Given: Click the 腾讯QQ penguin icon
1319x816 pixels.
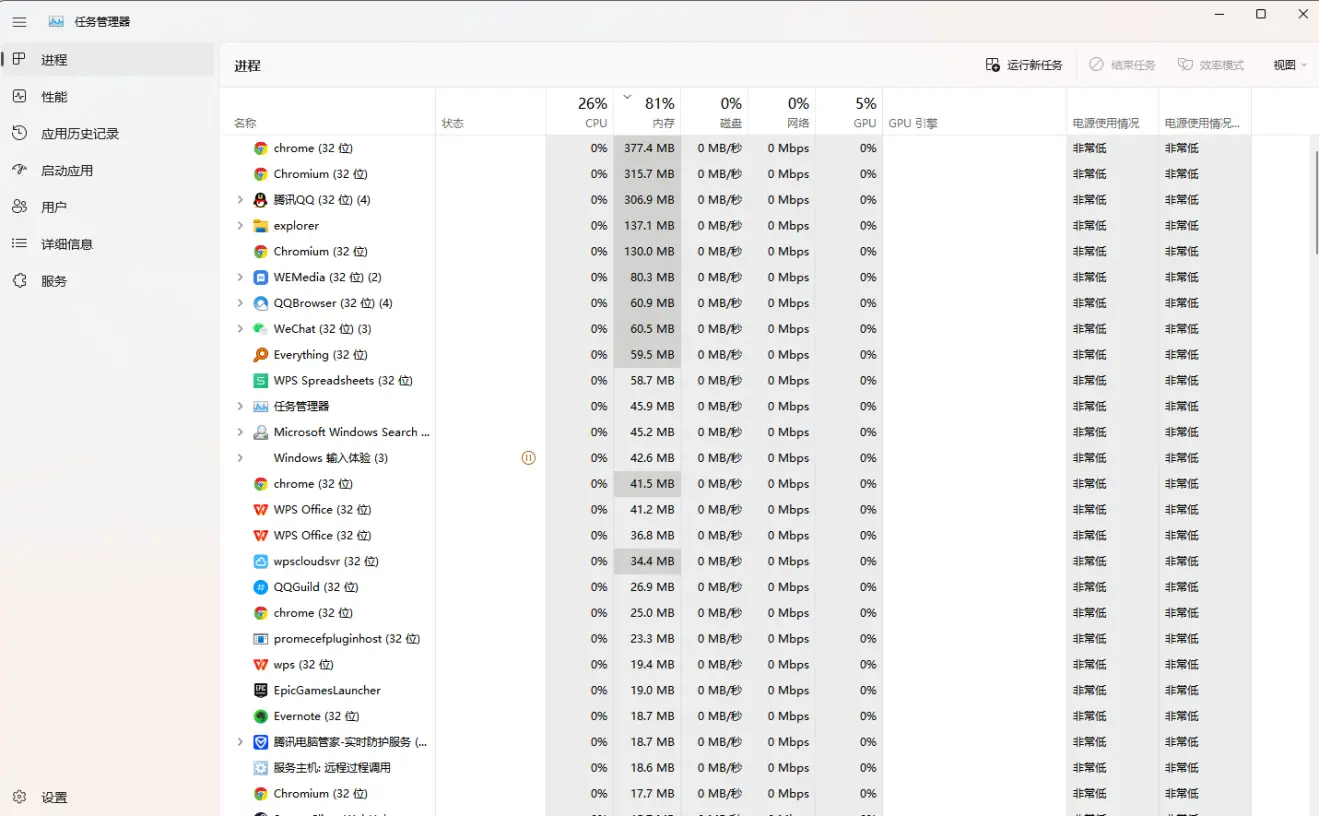Looking at the screenshot, I should (x=260, y=200).
